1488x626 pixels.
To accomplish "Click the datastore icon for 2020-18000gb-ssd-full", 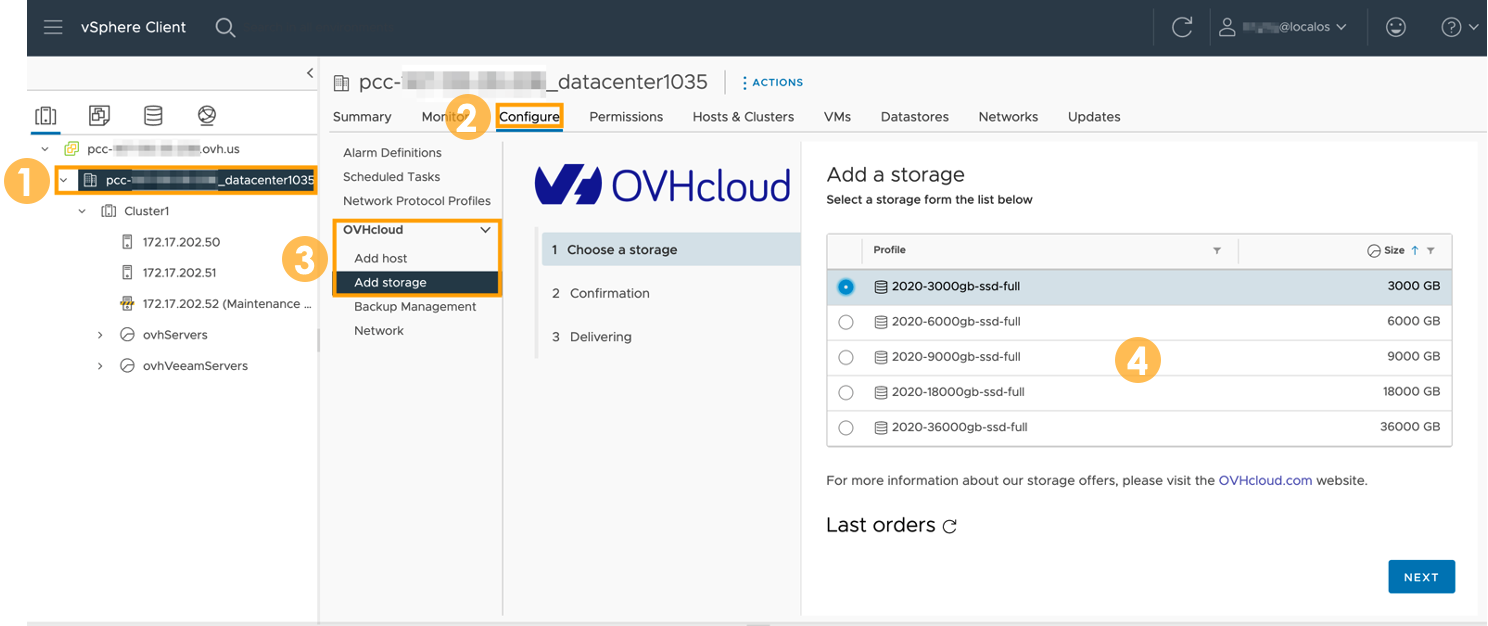I will [881, 392].
